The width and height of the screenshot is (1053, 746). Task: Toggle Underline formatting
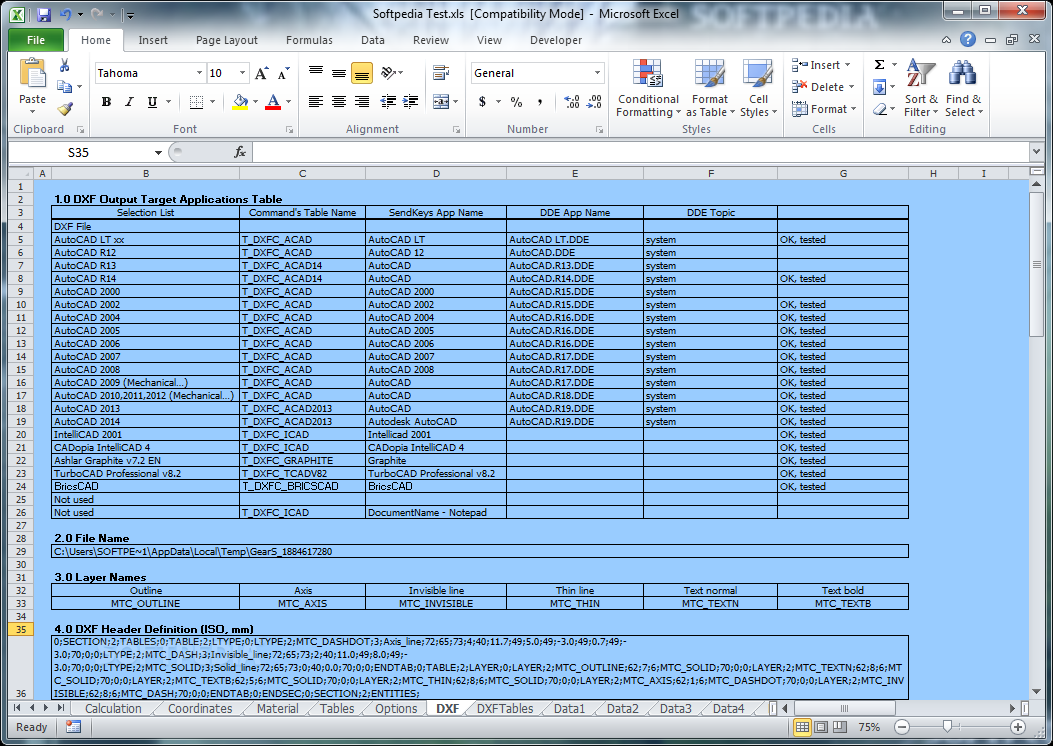pyautogui.click(x=152, y=101)
